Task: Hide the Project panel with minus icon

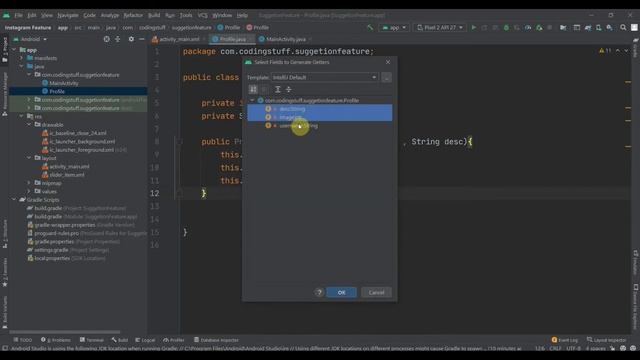Action: 142,39
